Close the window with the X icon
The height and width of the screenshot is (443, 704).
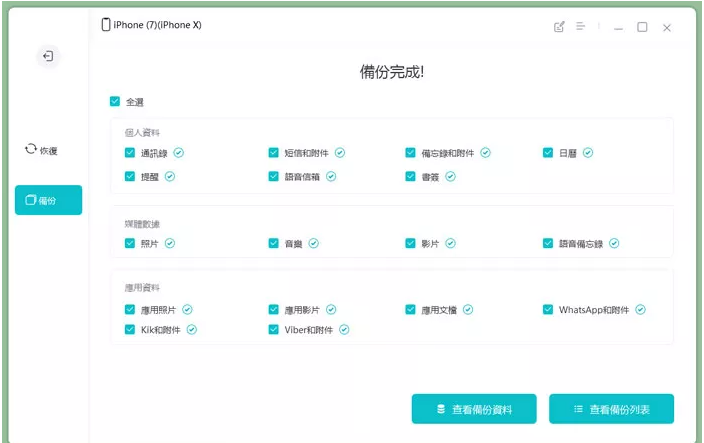[667, 28]
